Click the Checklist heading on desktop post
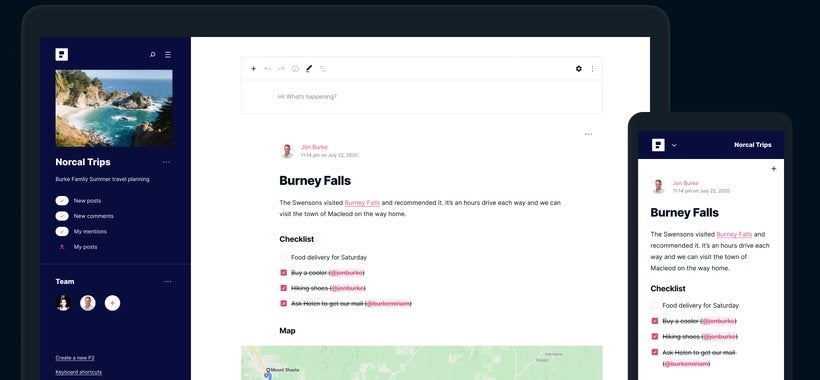The height and width of the screenshot is (380, 820). [297, 239]
